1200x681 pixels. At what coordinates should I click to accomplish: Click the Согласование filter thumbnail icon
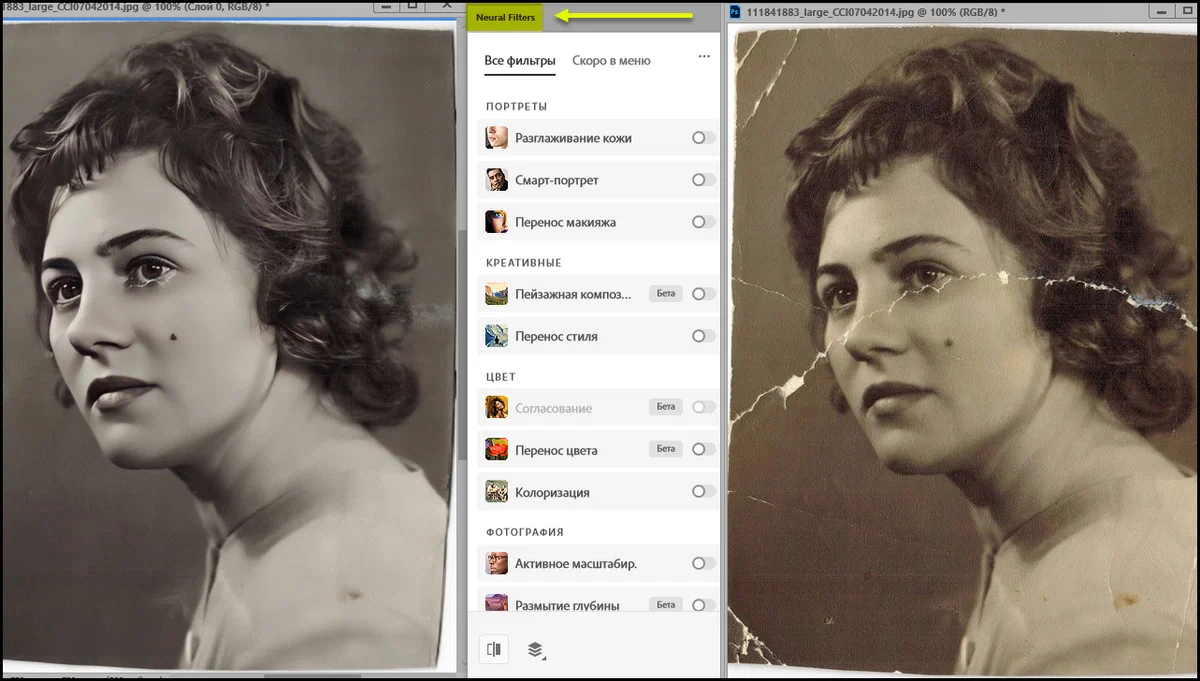pyautogui.click(x=497, y=408)
